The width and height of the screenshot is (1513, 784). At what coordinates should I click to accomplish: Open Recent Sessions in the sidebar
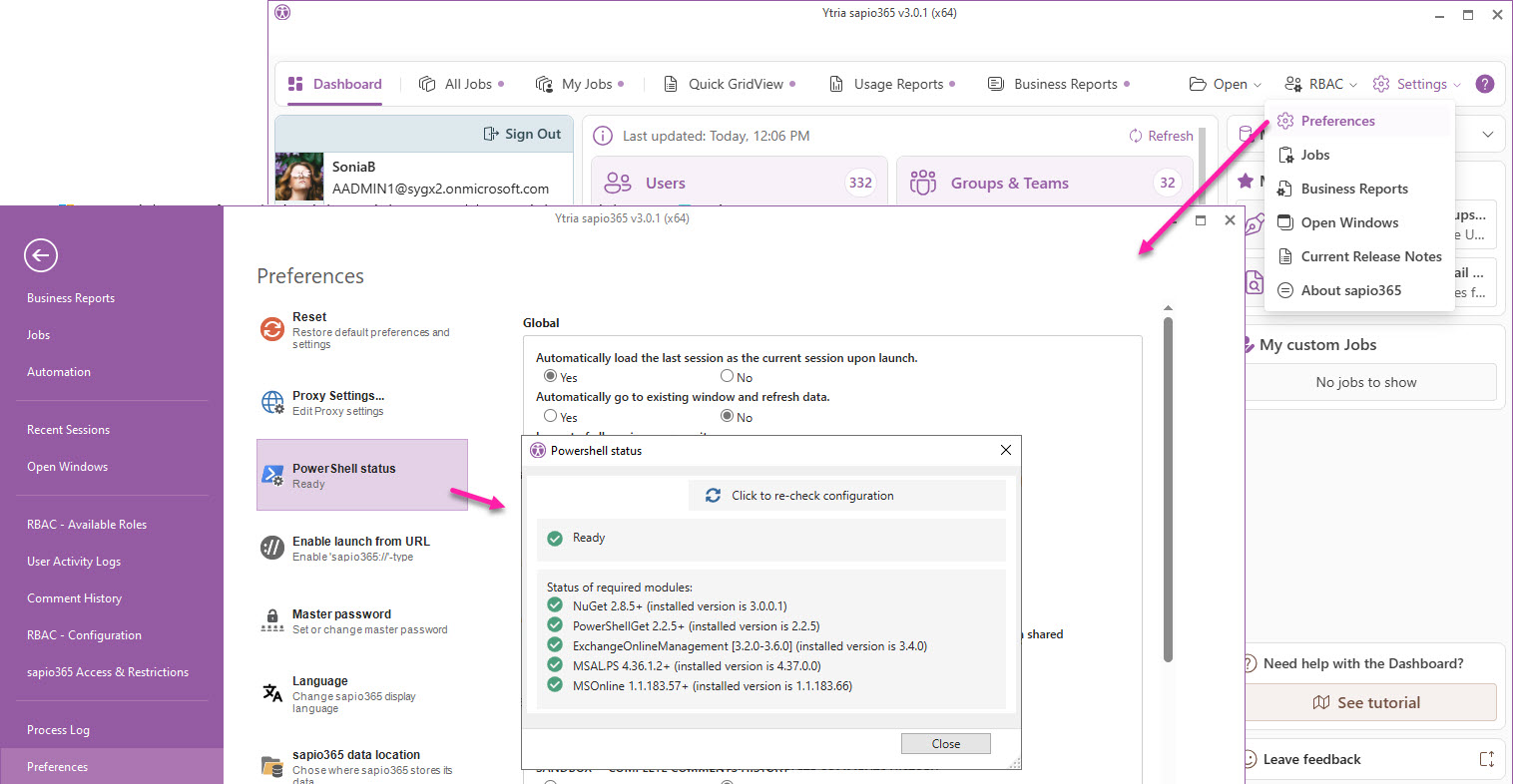[68, 430]
